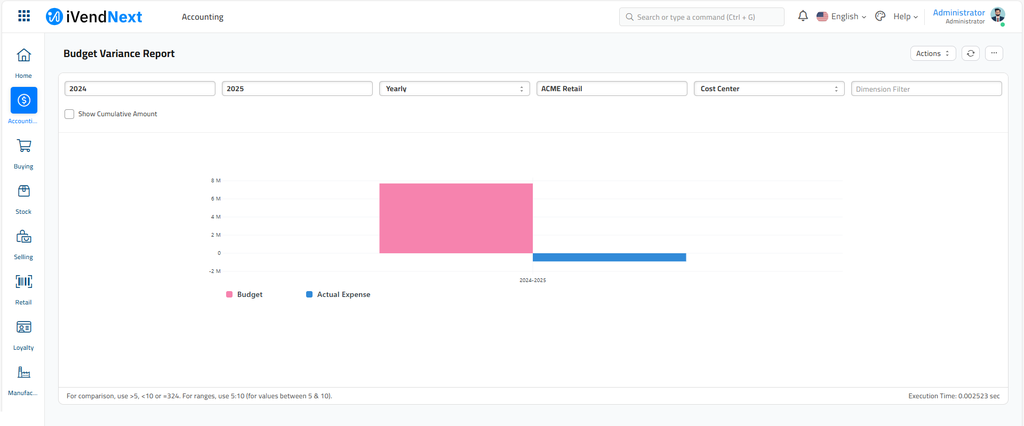Click the Dimension Filter input field
This screenshot has height=426, width=1024.
click(x=926, y=89)
